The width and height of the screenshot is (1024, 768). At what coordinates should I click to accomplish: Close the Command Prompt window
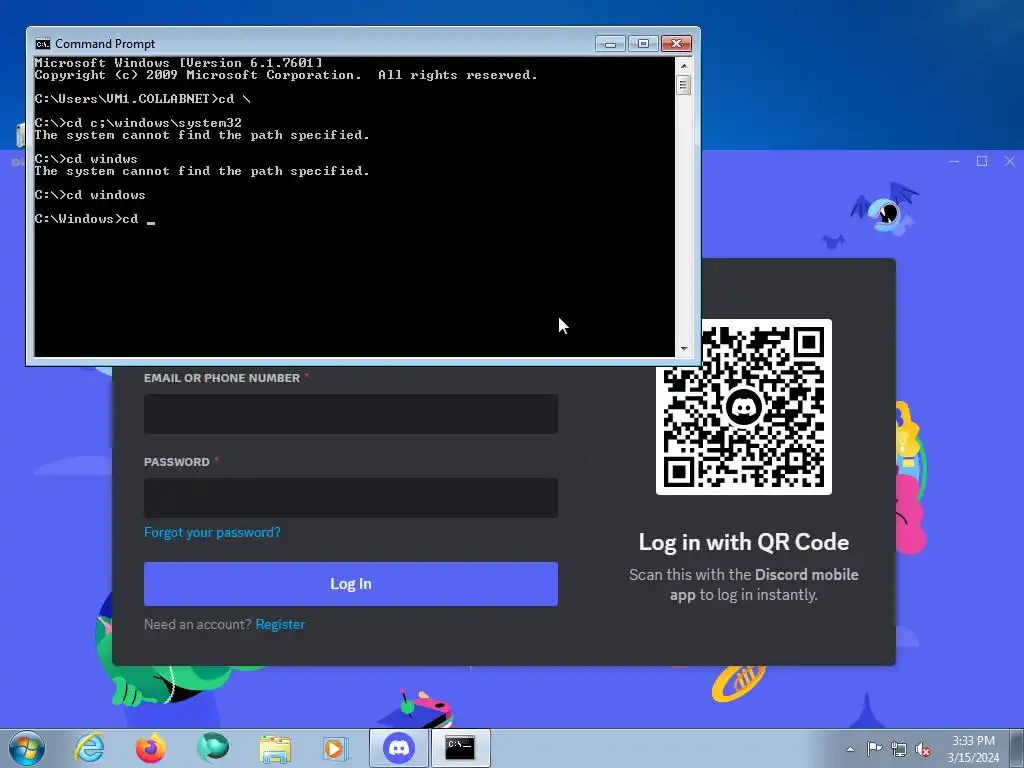pyautogui.click(x=677, y=44)
